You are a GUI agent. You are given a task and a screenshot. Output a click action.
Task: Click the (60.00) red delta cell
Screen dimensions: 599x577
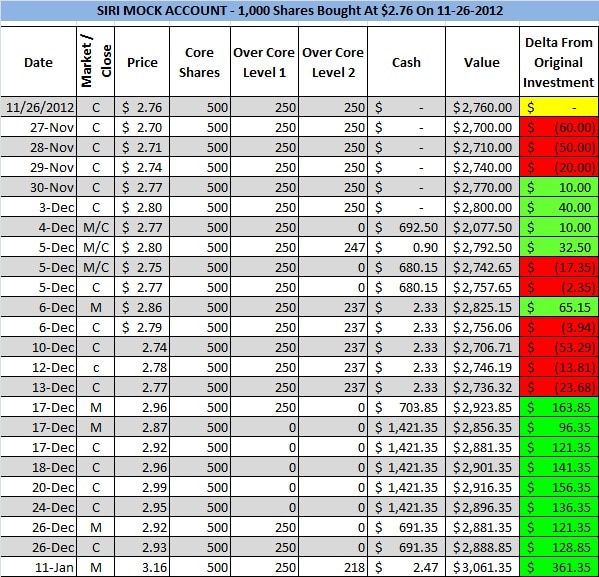click(559, 127)
